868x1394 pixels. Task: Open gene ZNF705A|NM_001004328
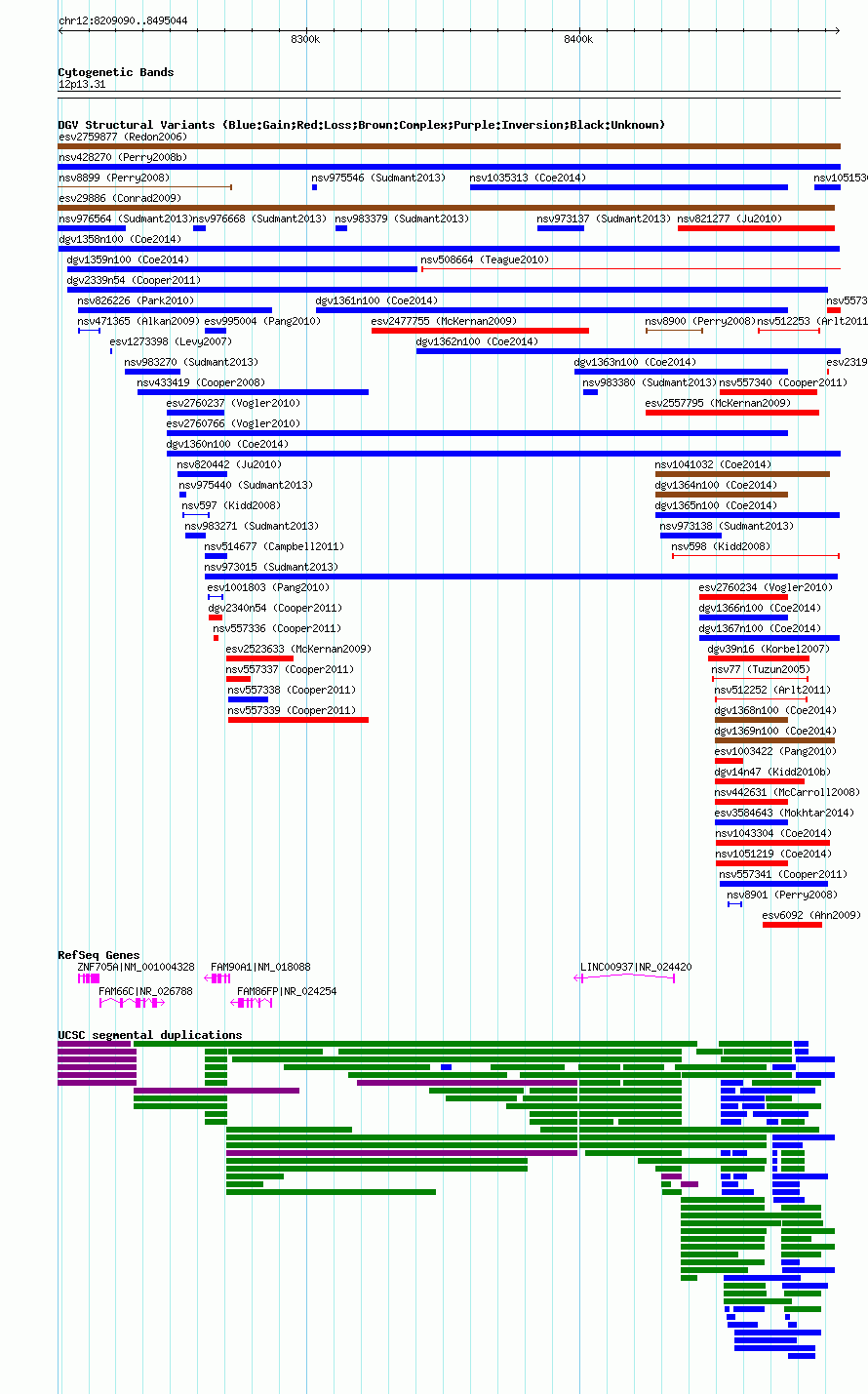tap(136, 967)
